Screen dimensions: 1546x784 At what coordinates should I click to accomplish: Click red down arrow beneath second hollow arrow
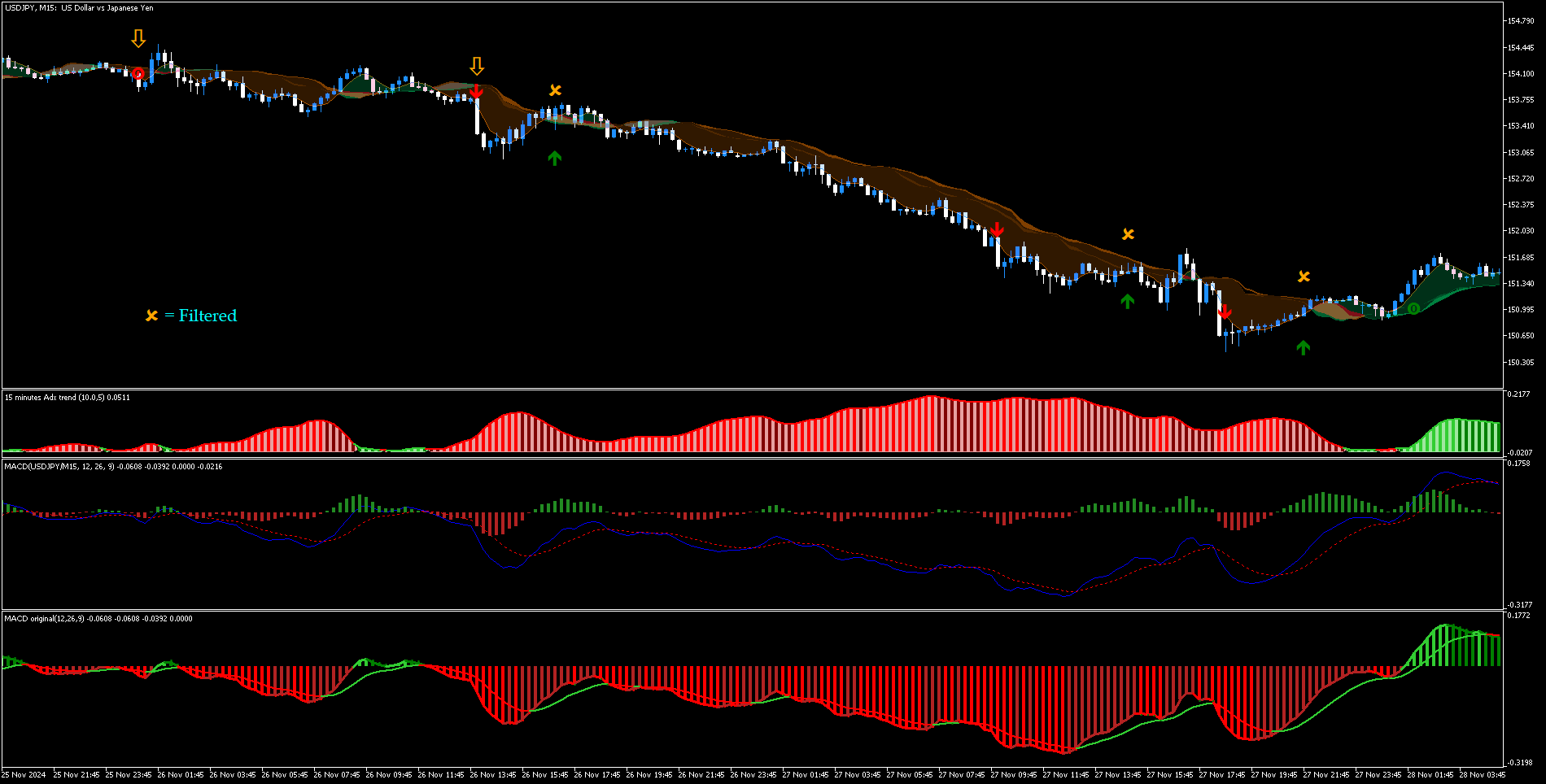click(477, 91)
